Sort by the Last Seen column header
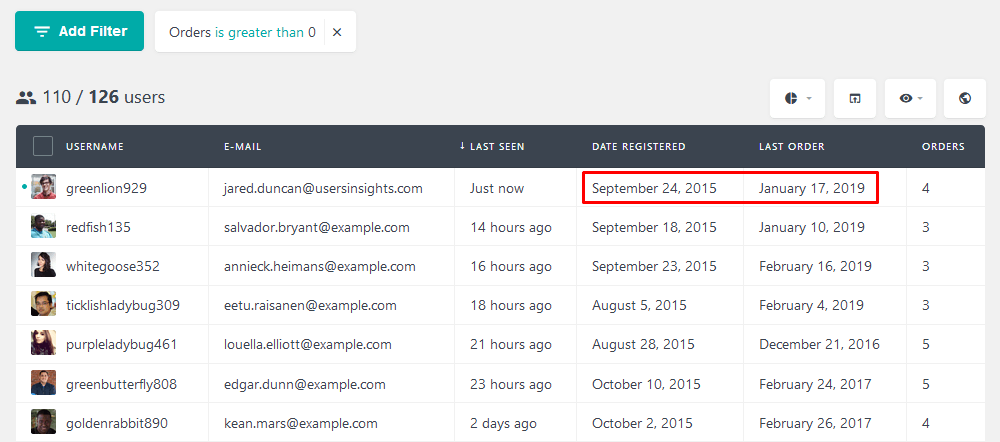Viewport: 1000px width, 442px height. [x=492, y=146]
